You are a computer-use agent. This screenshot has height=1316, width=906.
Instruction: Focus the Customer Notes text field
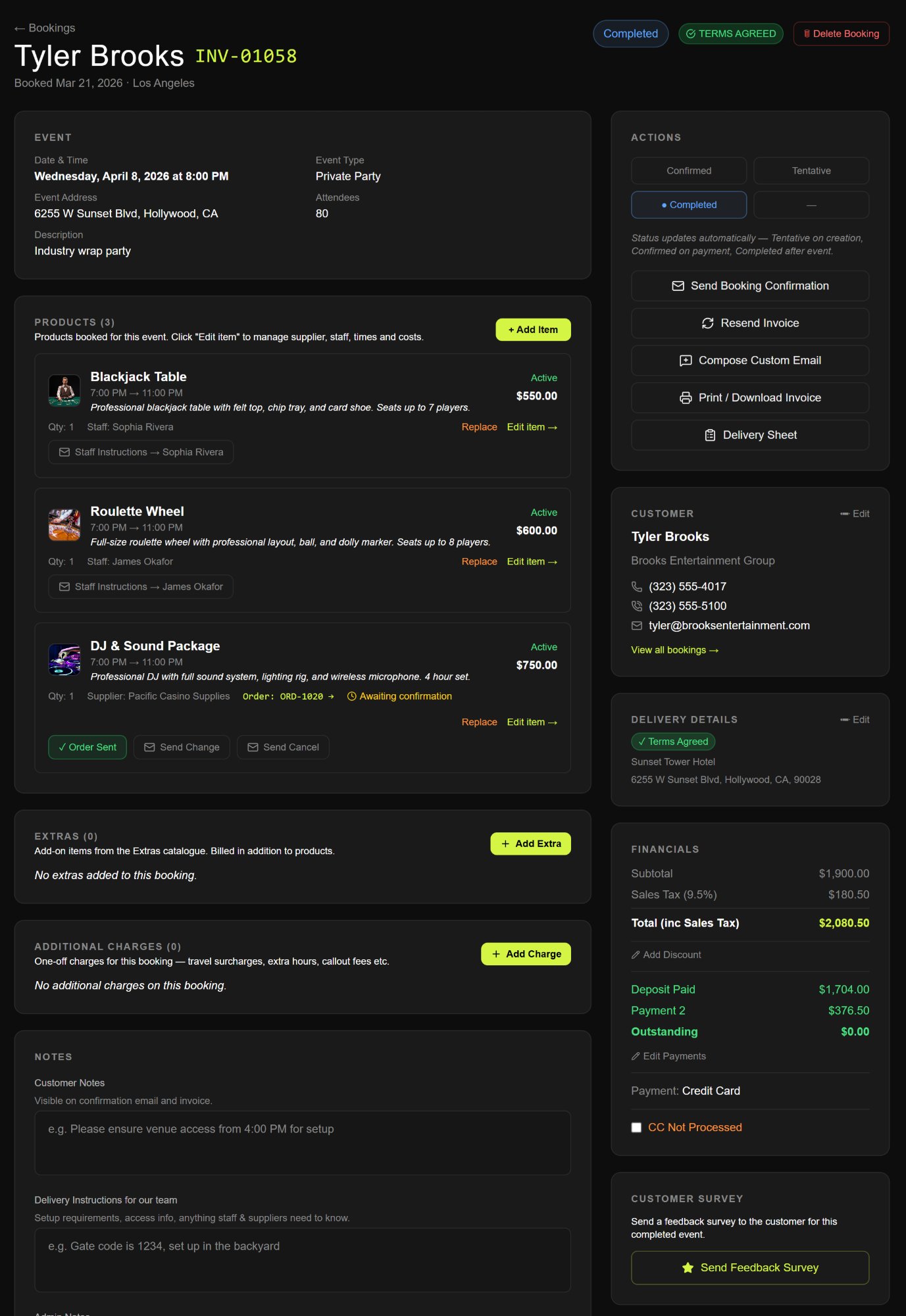pyautogui.click(x=303, y=1143)
